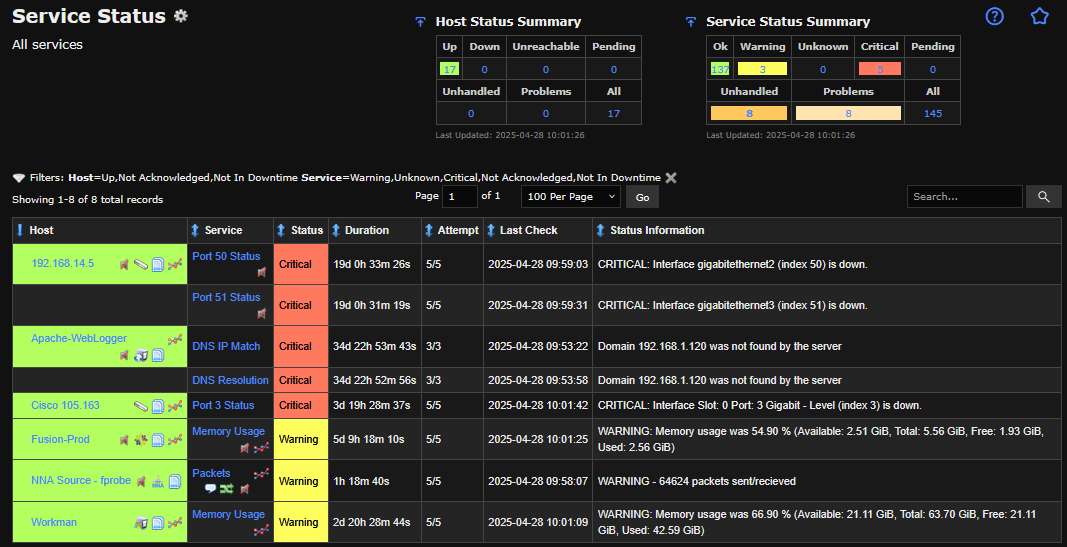Sort the table by Host column
The width and height of the screenshot is (1067, 547).
click(41, 230)
